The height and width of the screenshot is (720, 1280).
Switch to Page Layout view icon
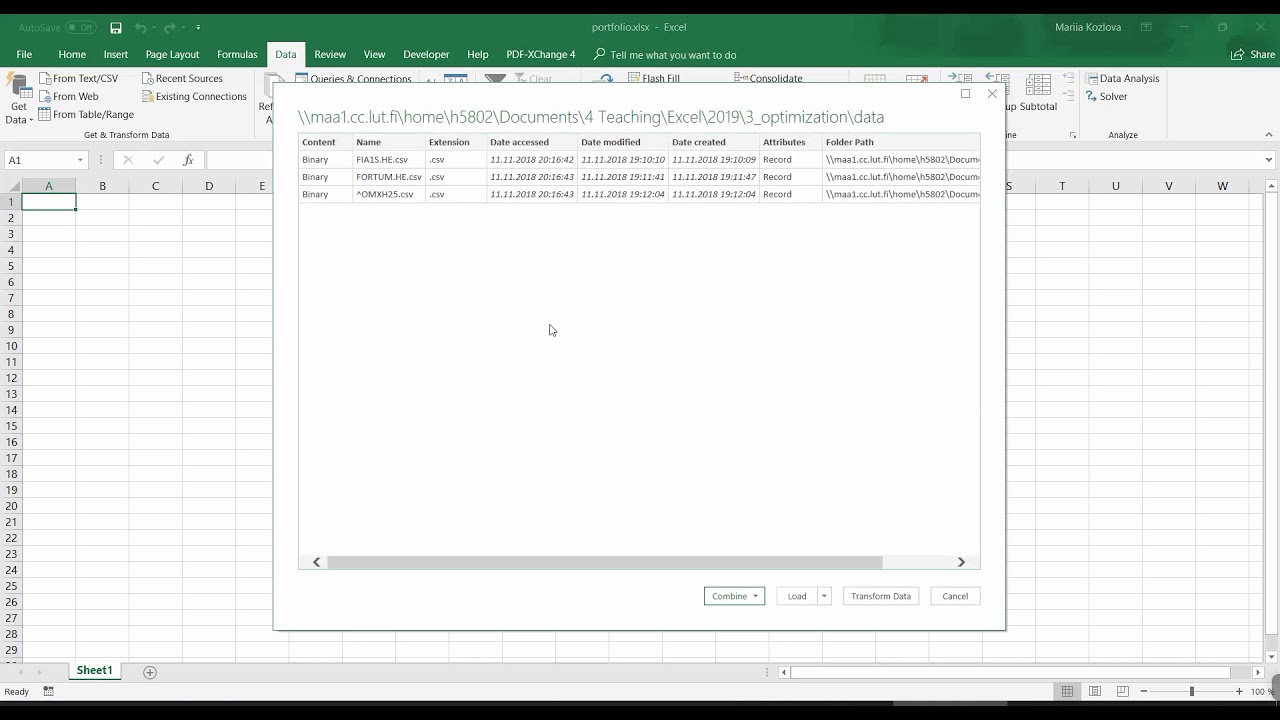coord(1095,691)
